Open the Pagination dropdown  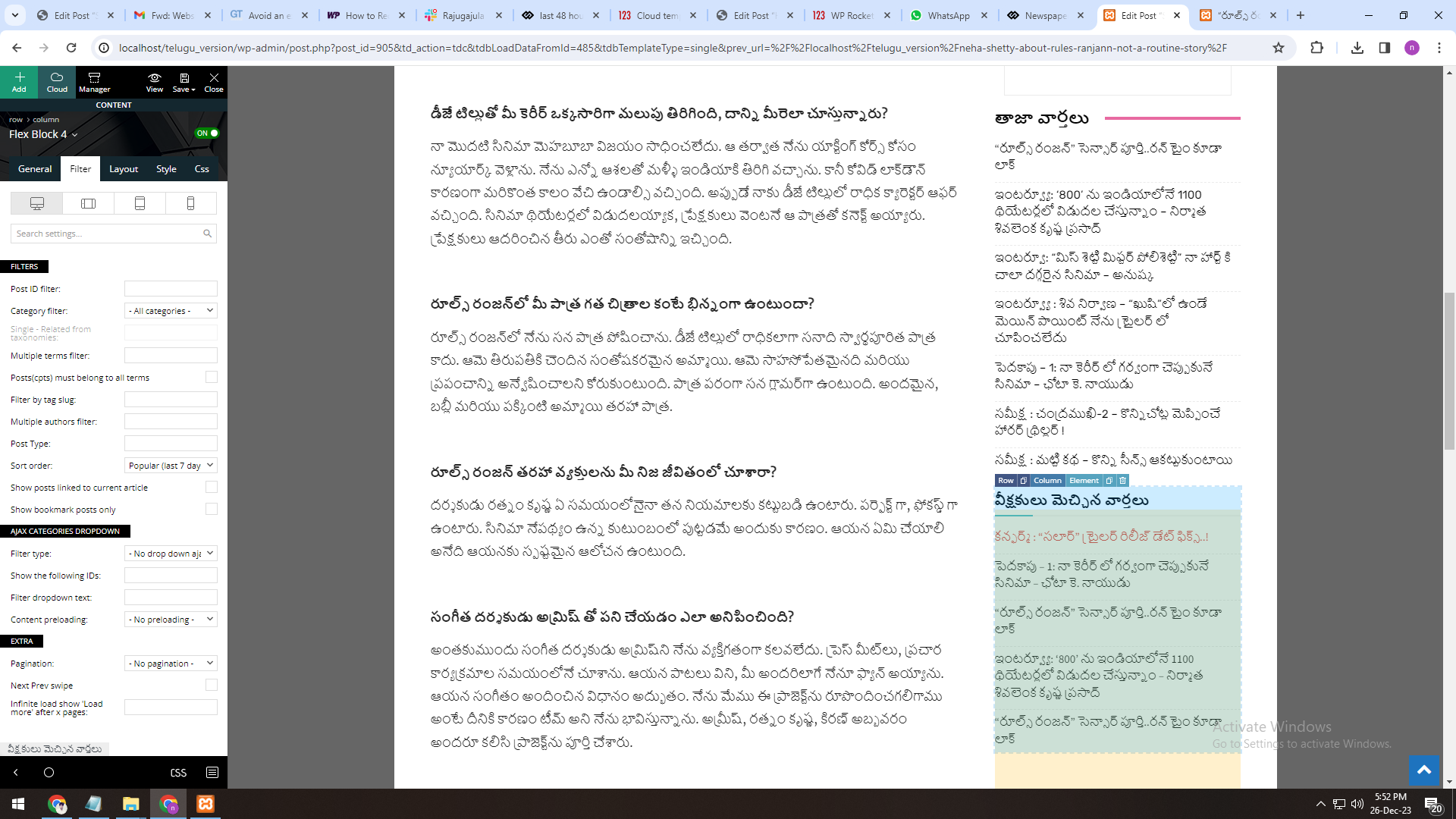click(171, 664)
